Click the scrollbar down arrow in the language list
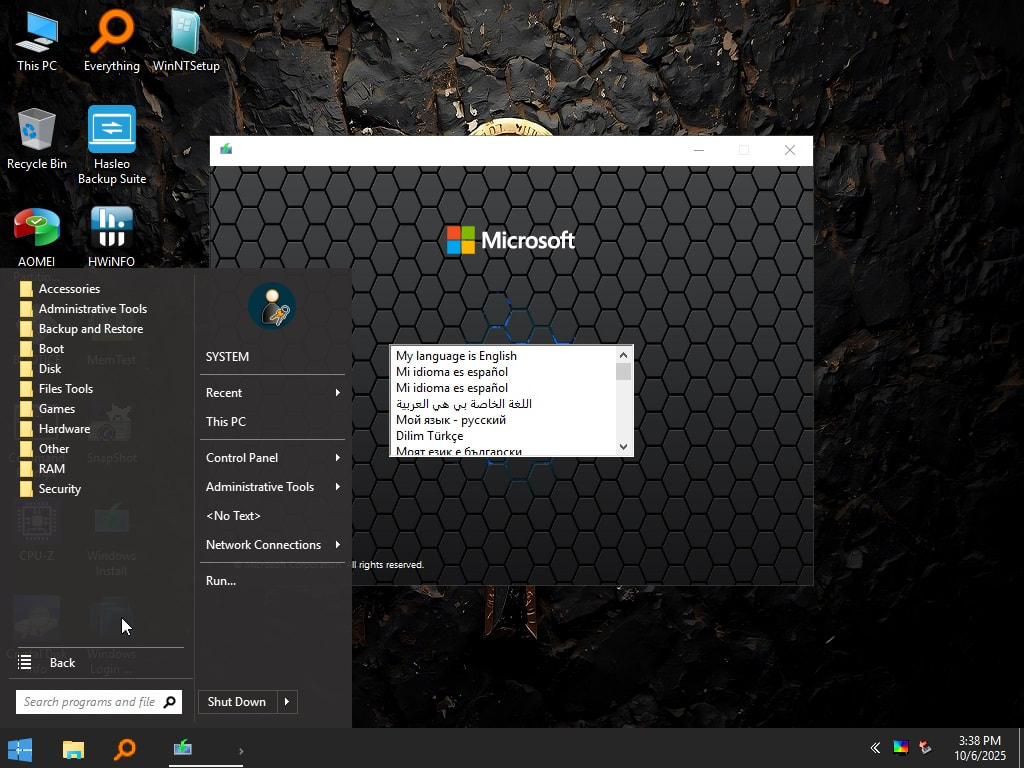The image size is (1024, 768). click(x=623, y=447)
